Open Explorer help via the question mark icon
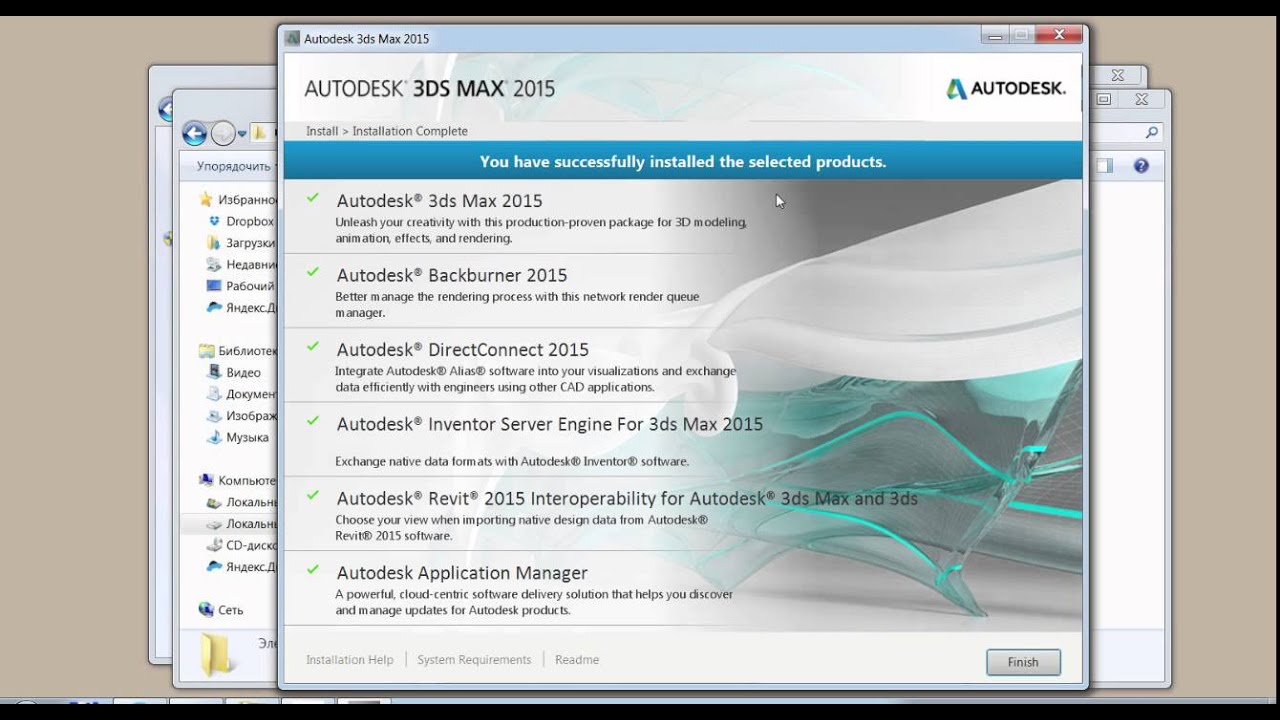The height and width of the screenshot is (720, 1280). point(1141,166)
